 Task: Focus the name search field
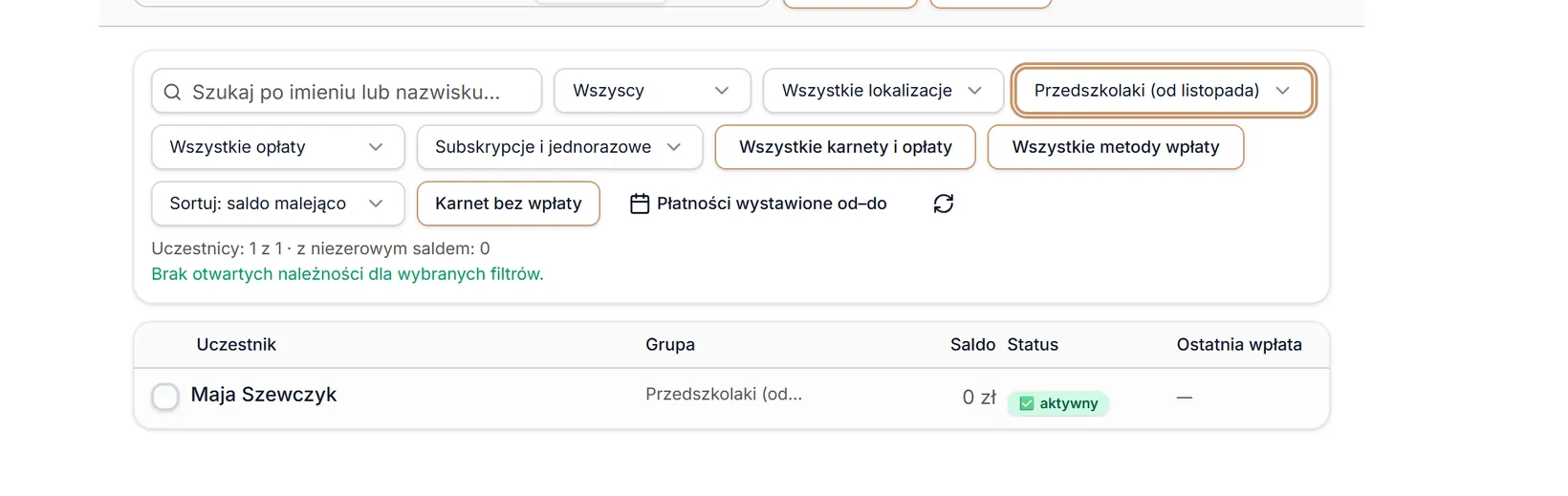coord(347,91)
